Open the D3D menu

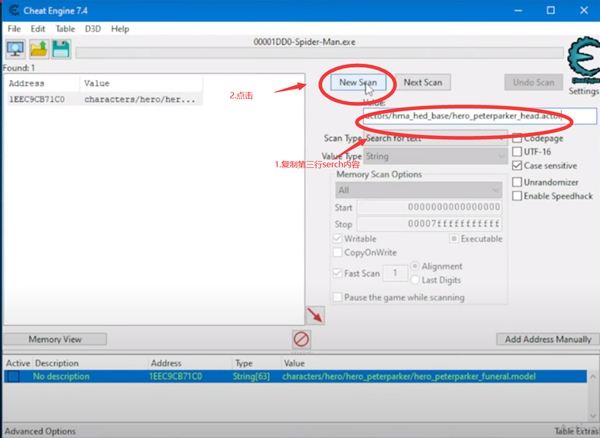[93, 29]
